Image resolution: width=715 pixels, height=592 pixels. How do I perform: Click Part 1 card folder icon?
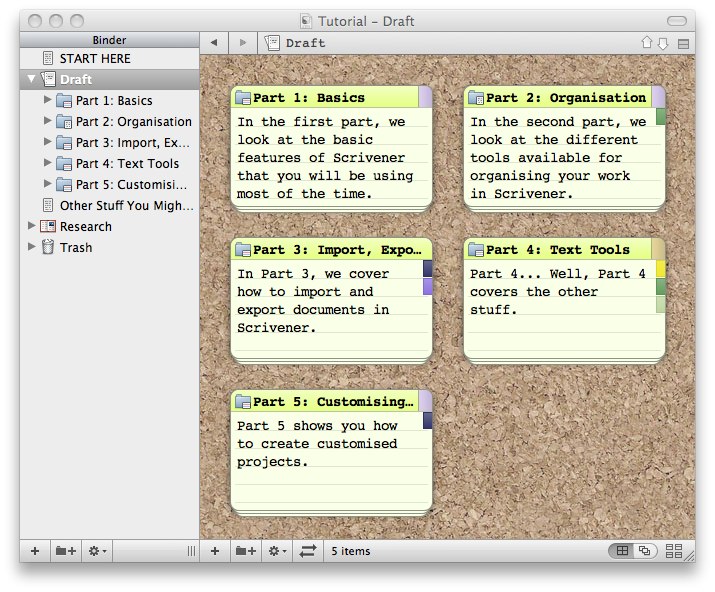(x=243, y=98)
